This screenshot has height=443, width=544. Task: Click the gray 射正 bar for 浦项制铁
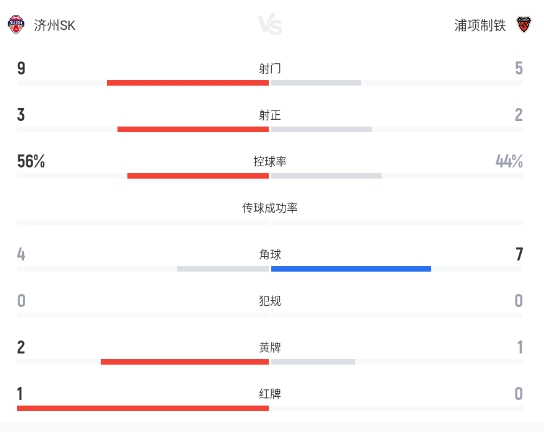pyautogui.click(x=321, y=129)
